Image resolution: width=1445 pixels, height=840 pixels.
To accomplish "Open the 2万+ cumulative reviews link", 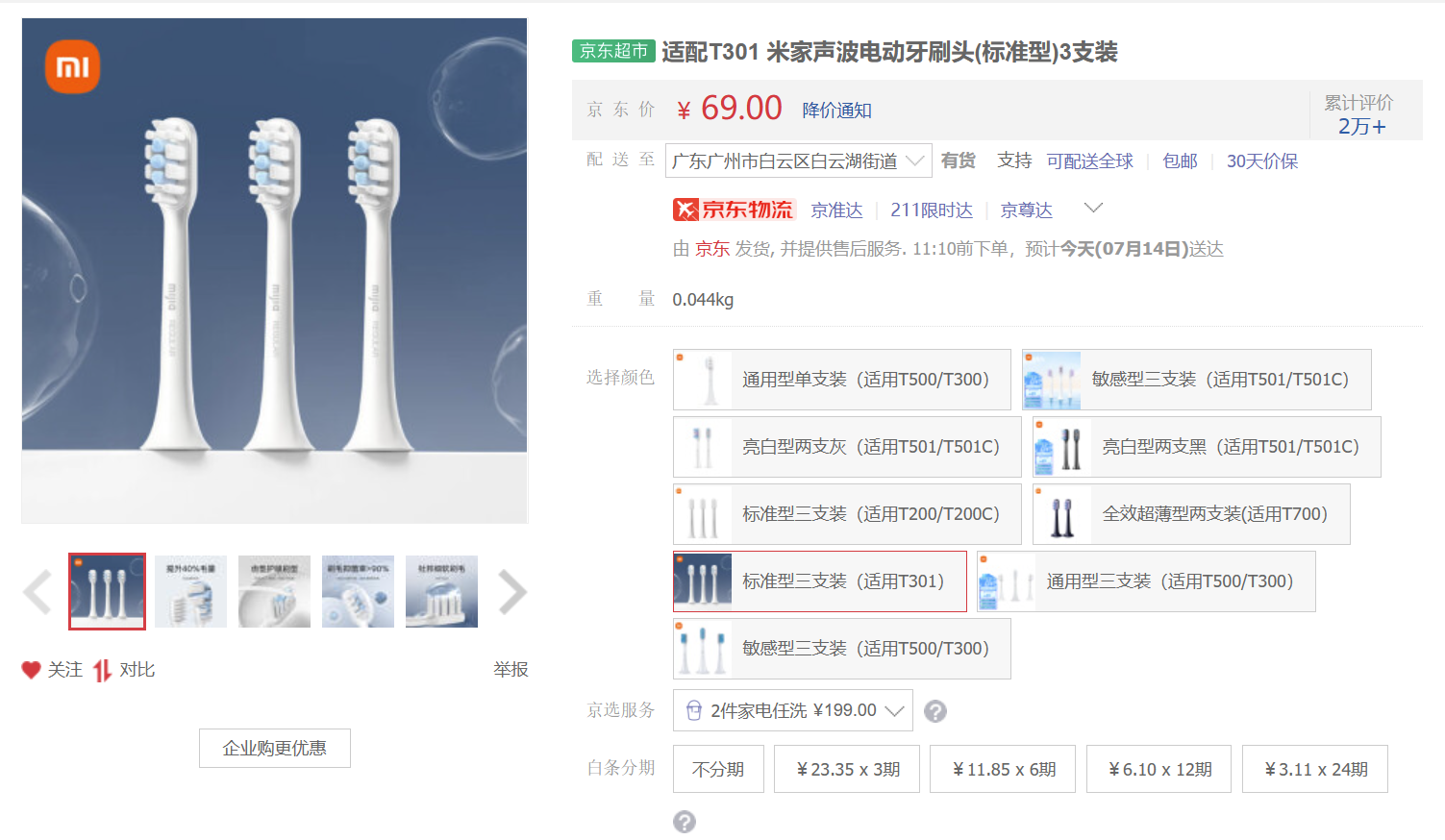I will point(1361,127).
